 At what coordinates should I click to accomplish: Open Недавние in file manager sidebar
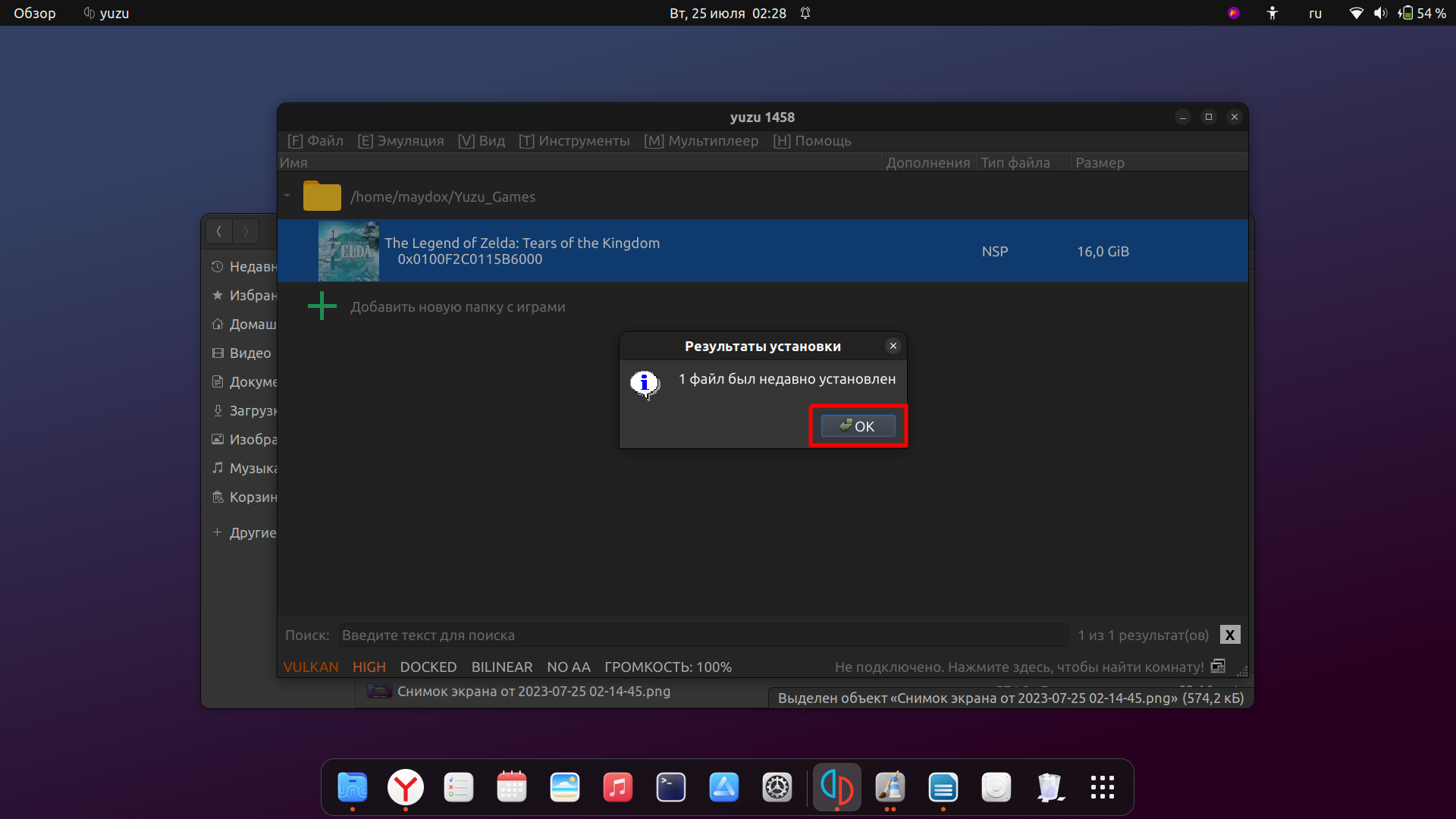pos(243,267)
